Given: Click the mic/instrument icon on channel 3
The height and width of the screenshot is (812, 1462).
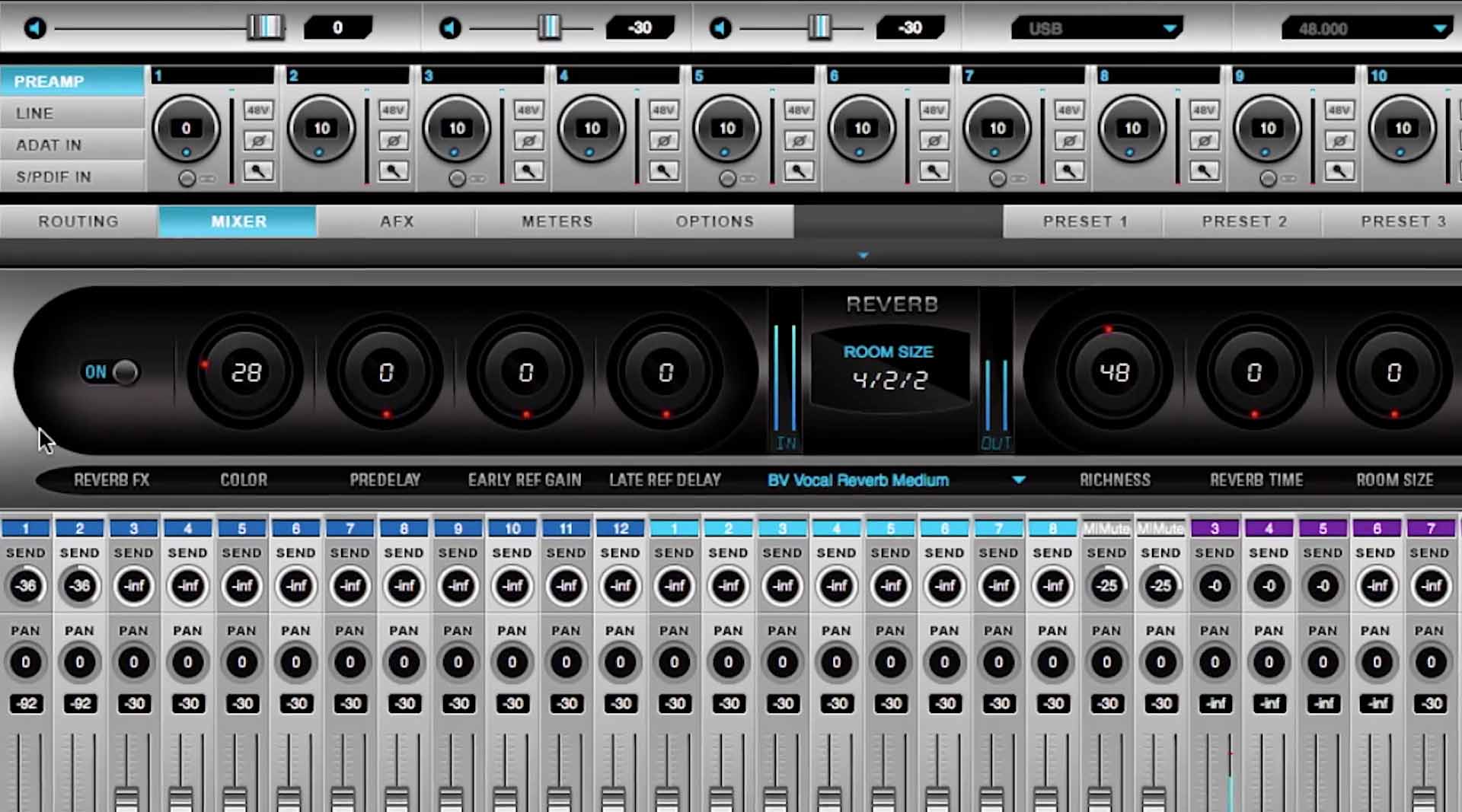Looking at the screenshot, I should [528, 171].
